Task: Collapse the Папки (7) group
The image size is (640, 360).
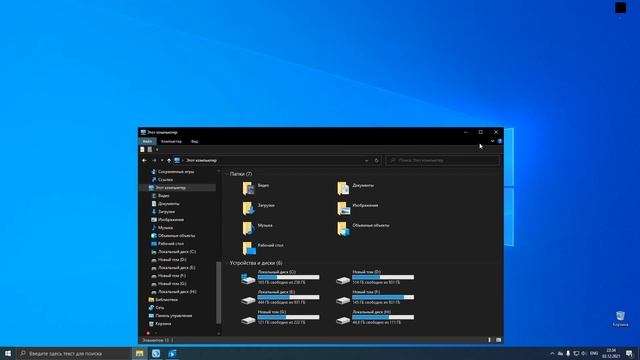Action: (227, 174)
